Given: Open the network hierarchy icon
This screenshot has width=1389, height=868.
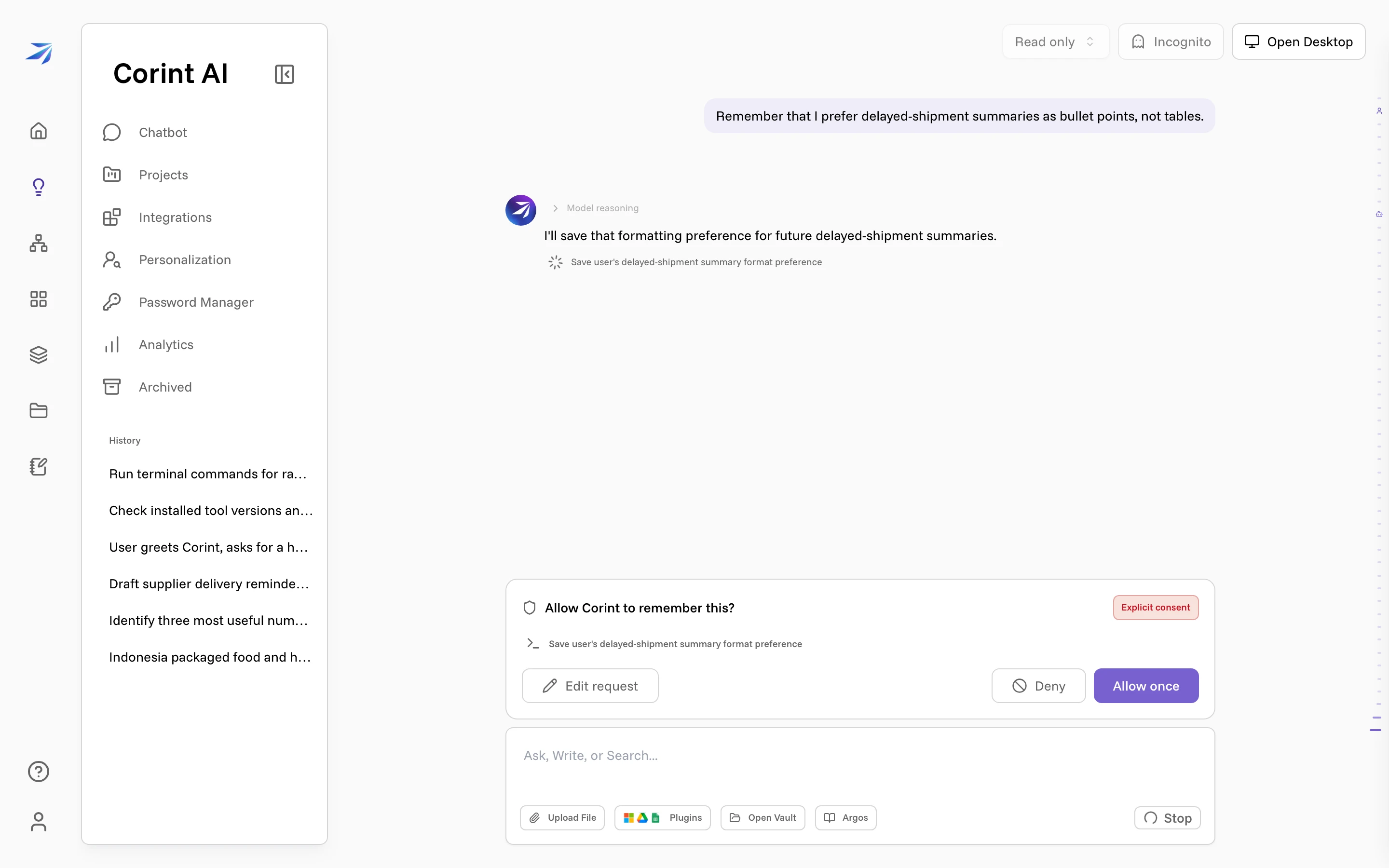Looking at the screenshot, I should click(x=39, y=243).
